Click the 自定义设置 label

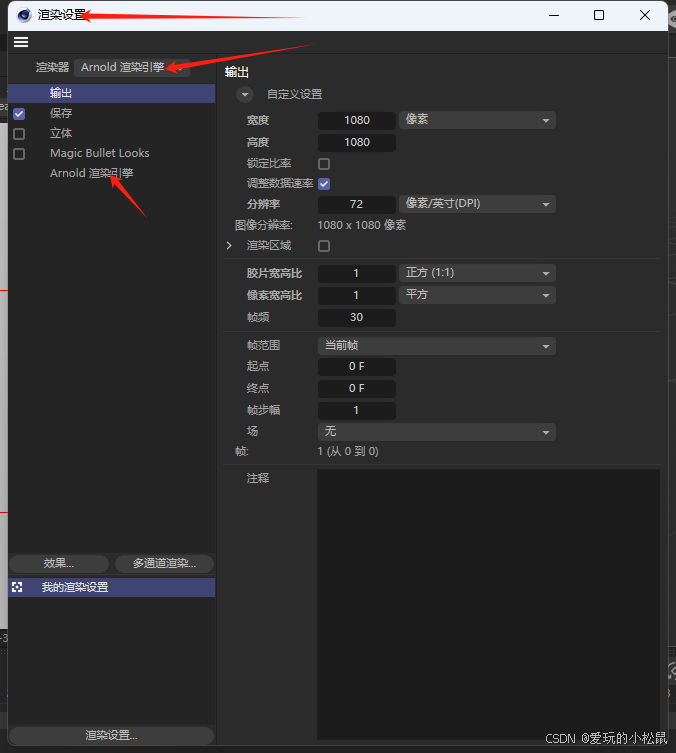point(295,94)
